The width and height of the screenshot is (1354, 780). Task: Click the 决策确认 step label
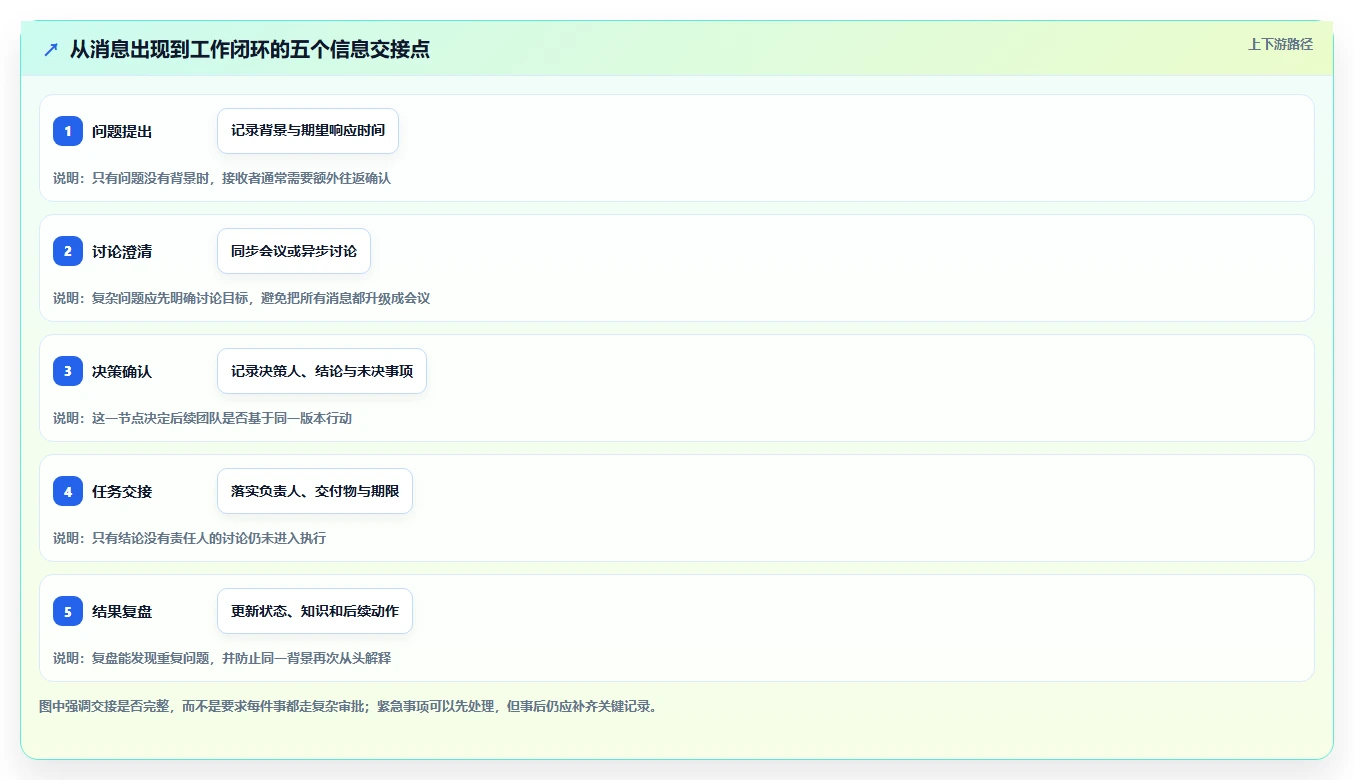coord(122,371)
